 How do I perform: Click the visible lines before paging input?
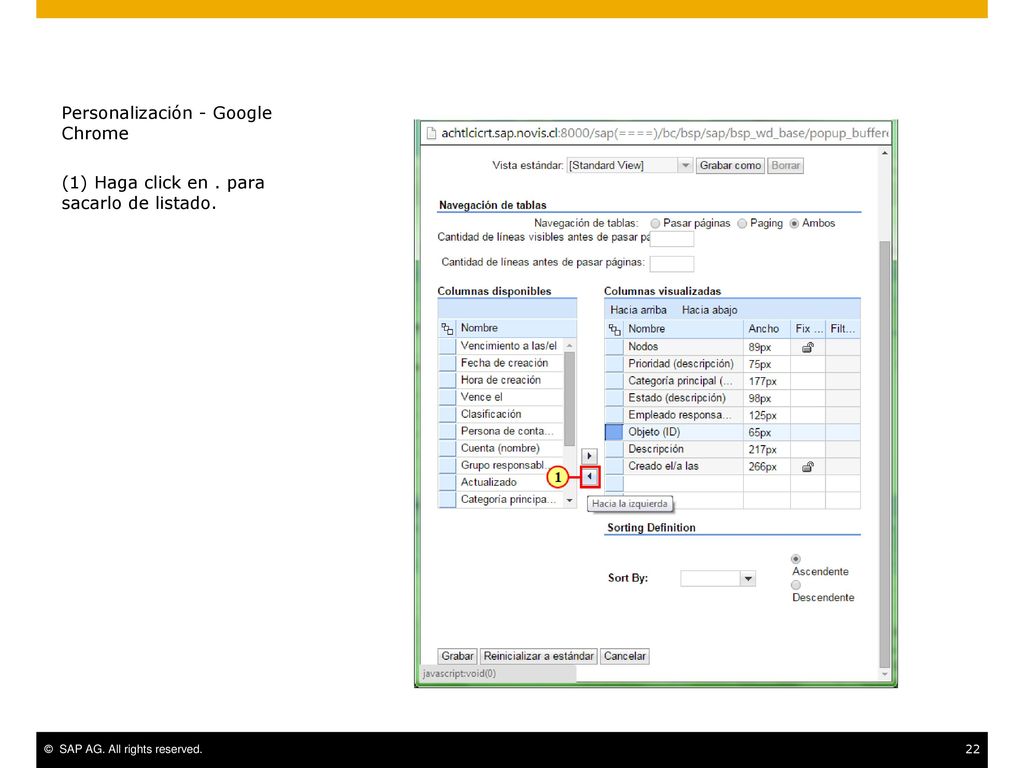pyautogui.click(x=672, y=238)
